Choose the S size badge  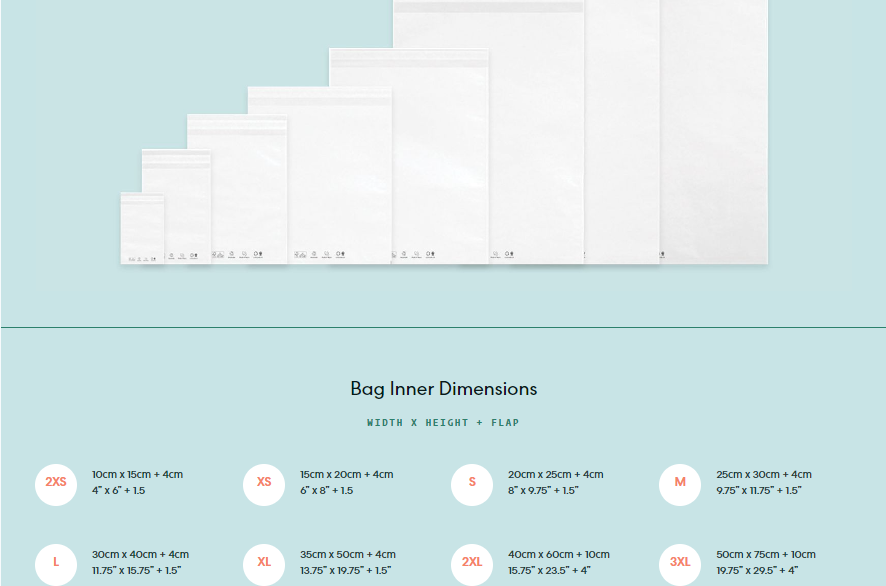point(472,483)
